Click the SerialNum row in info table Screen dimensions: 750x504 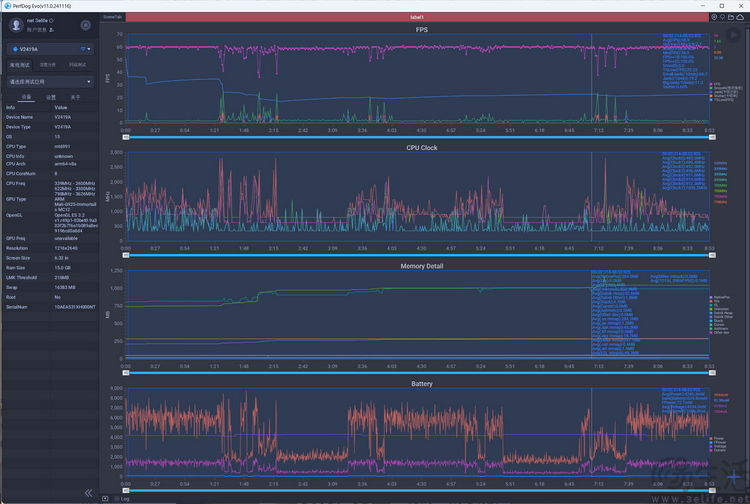(x=51, y=307)
